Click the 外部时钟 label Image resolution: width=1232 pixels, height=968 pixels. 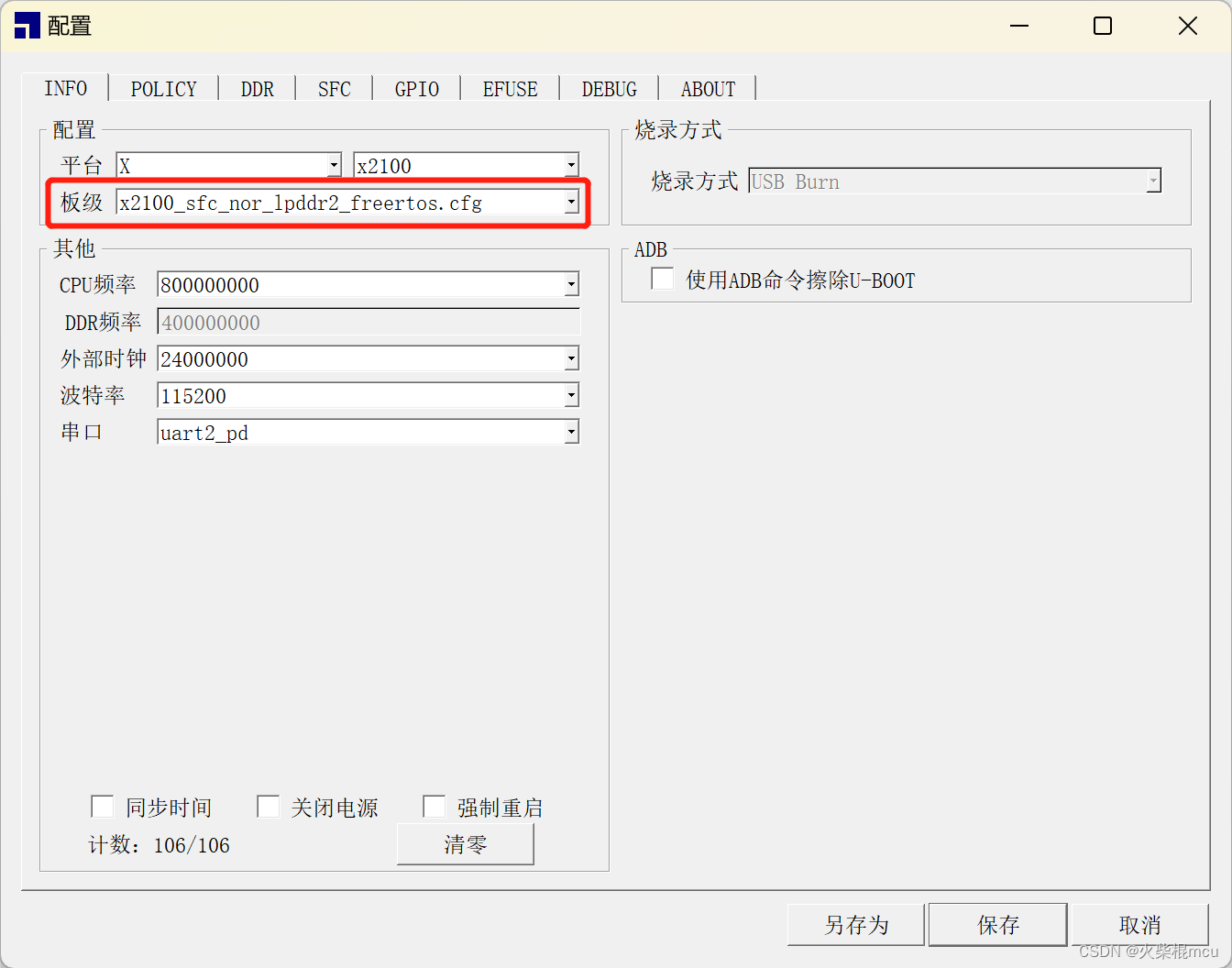pyautogui.click(x=103, y=359)
